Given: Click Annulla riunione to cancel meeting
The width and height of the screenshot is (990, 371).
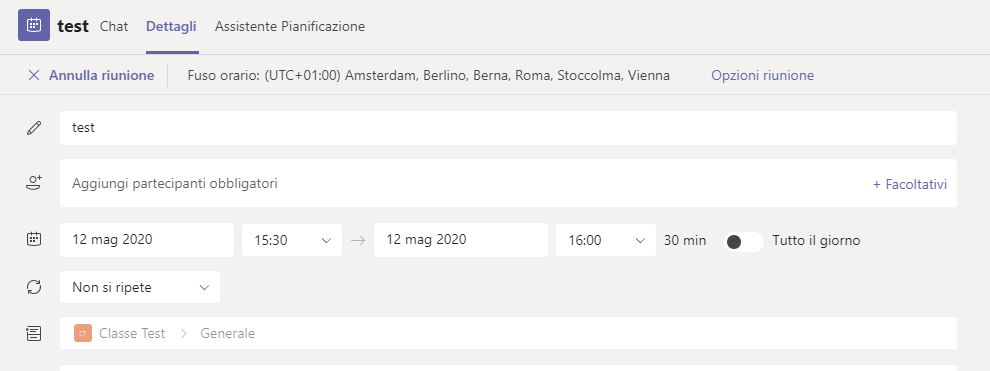Looking at the screenshot, I should 102,75.
